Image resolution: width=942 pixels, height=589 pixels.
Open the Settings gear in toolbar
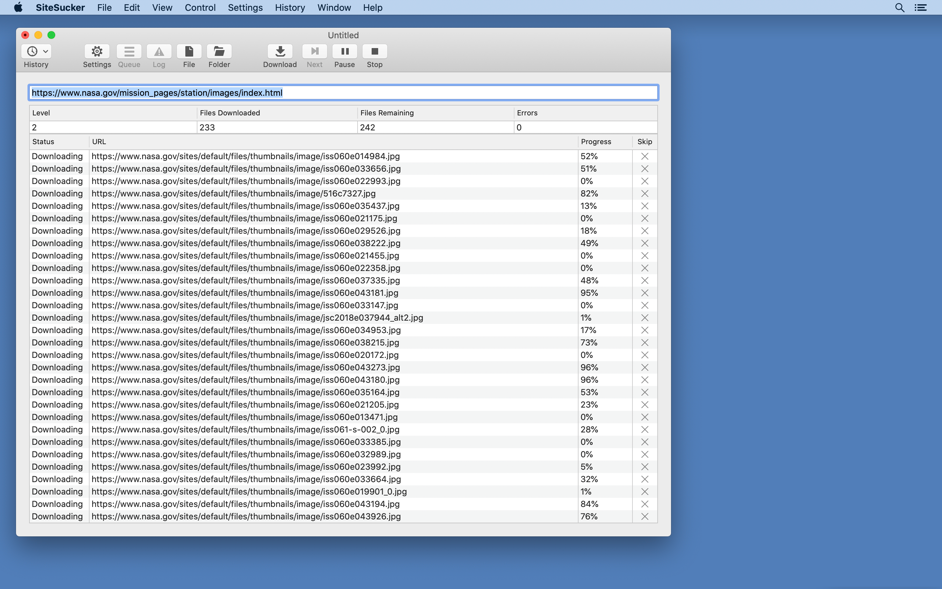pos(97,52)
